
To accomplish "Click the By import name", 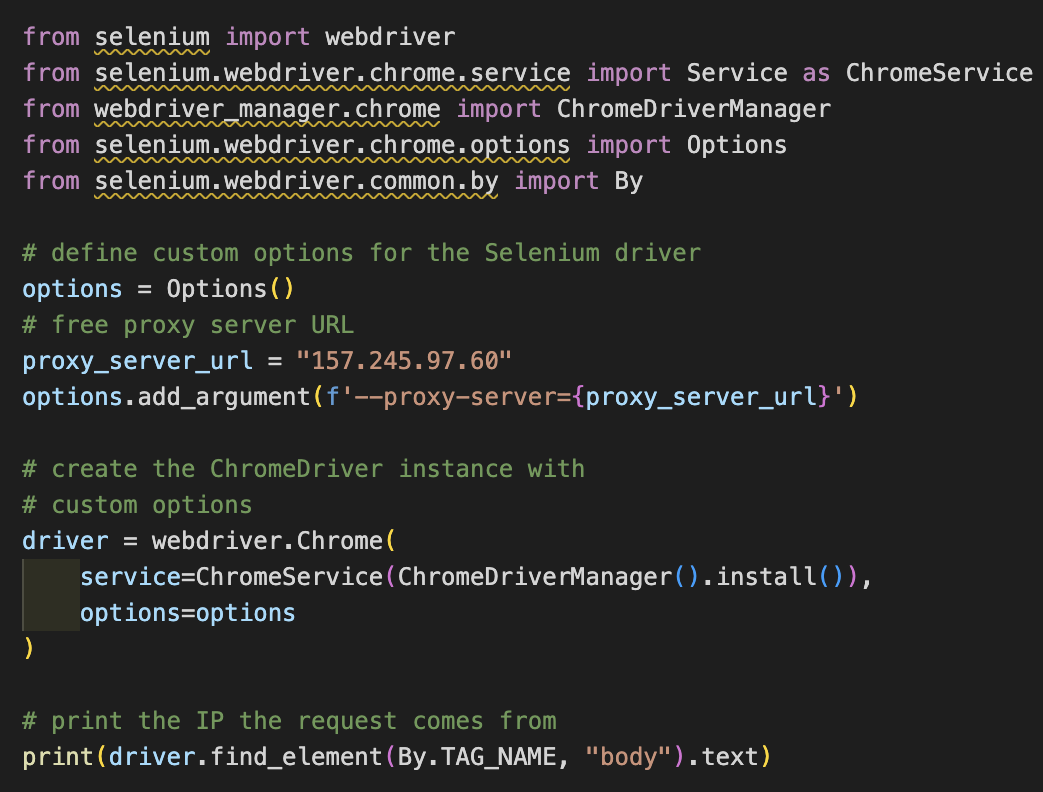I will pos(629,182).
